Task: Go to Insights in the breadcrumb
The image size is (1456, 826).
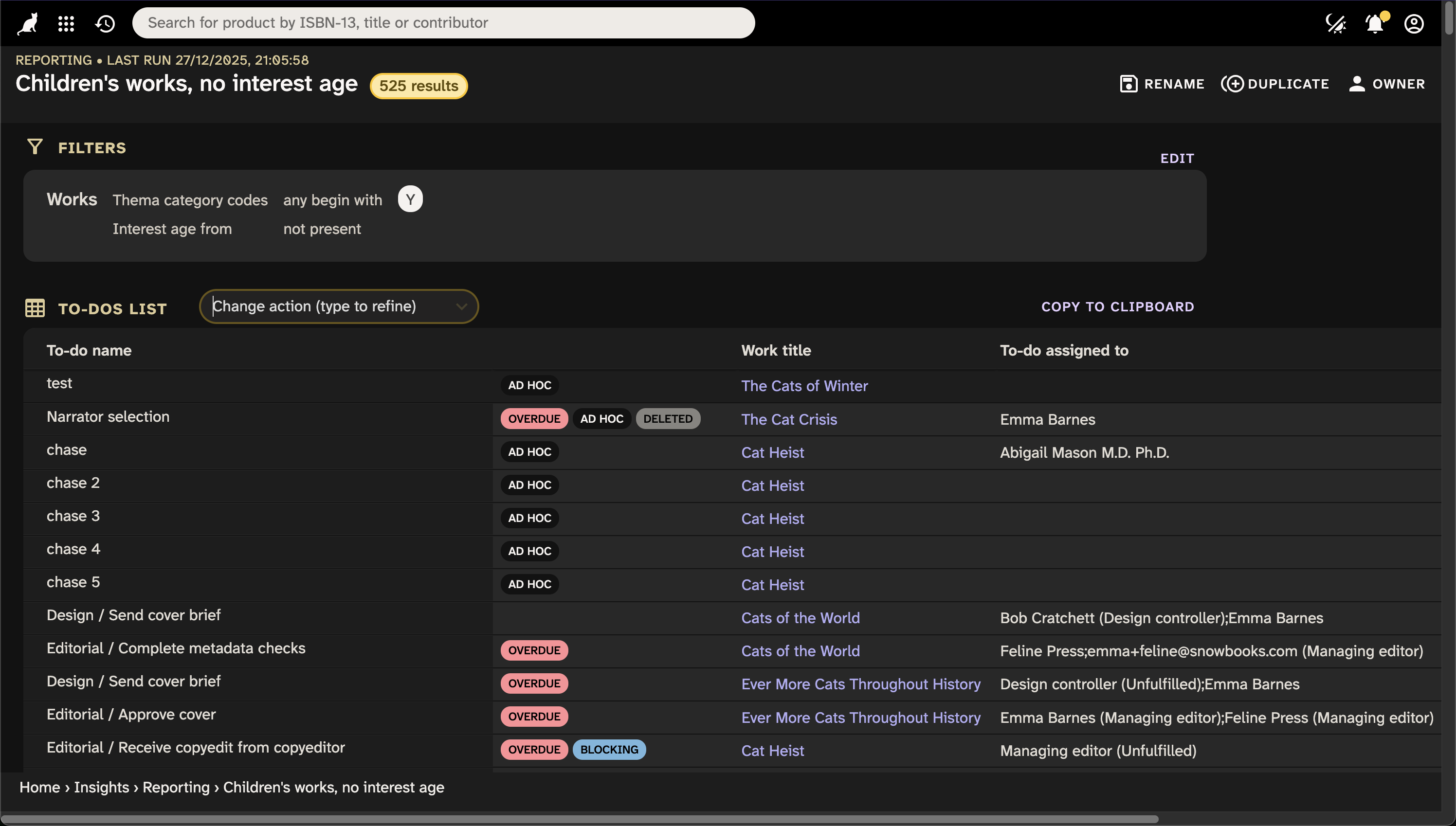Action: 101,788
